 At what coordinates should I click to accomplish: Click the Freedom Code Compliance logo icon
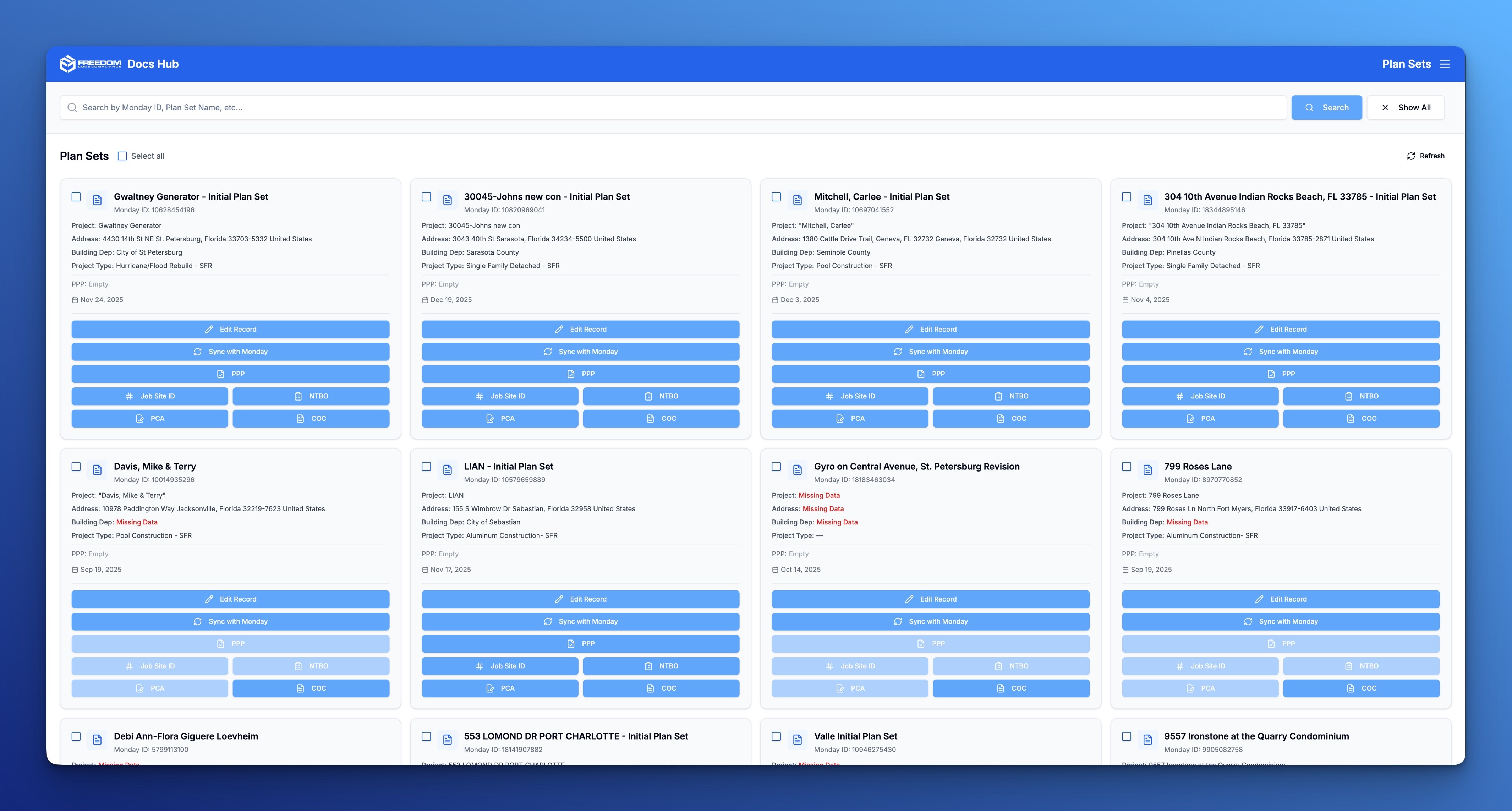(x=68, y=64)
